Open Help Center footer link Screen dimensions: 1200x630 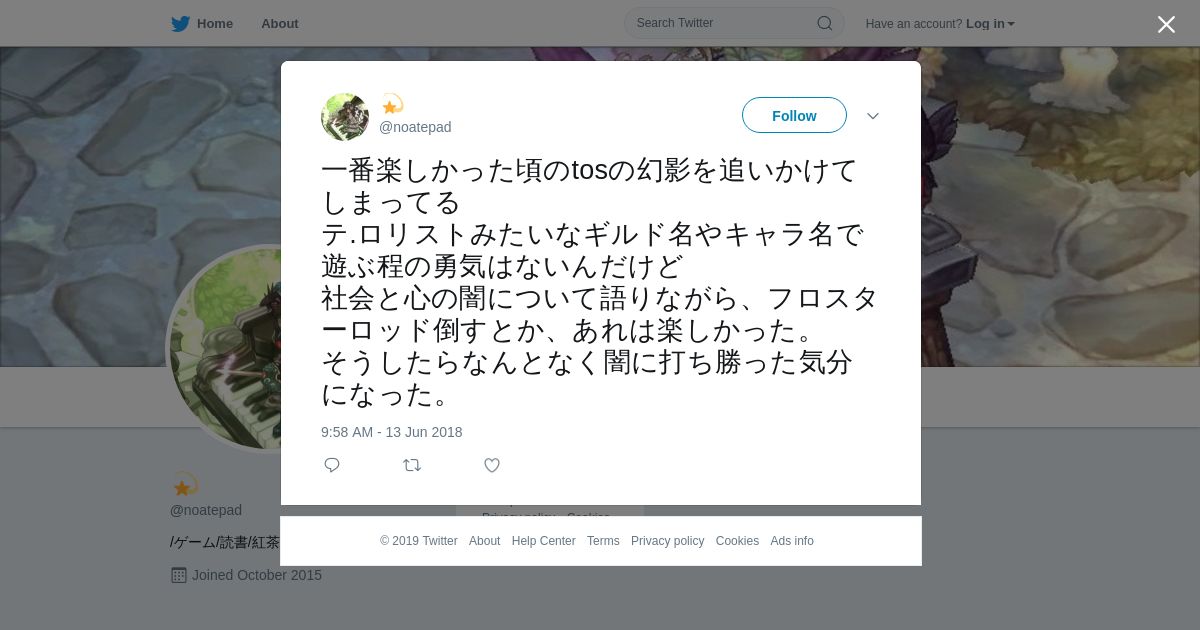tap(543, 541)
